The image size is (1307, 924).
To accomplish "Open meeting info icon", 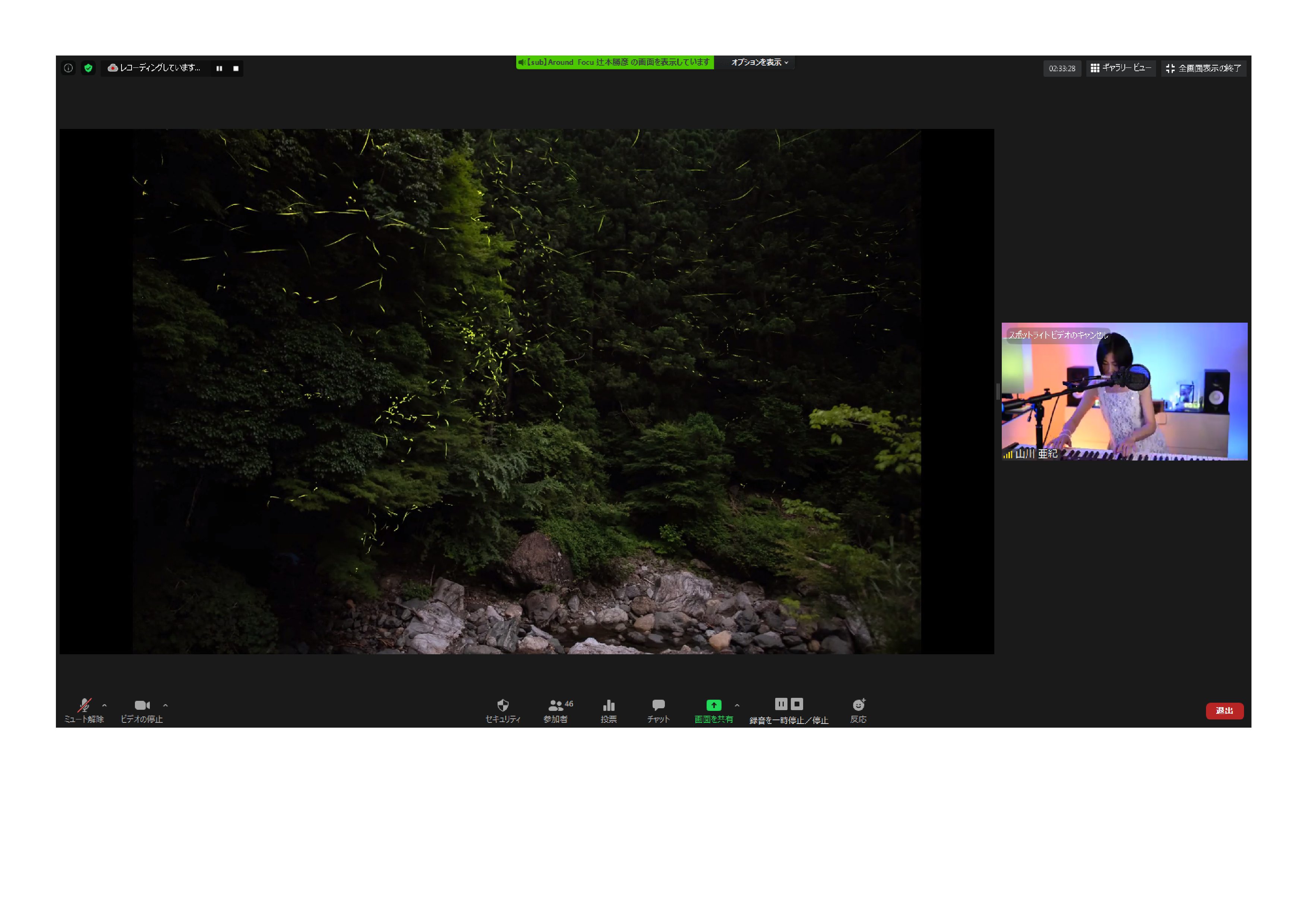I will click(68, 68).
